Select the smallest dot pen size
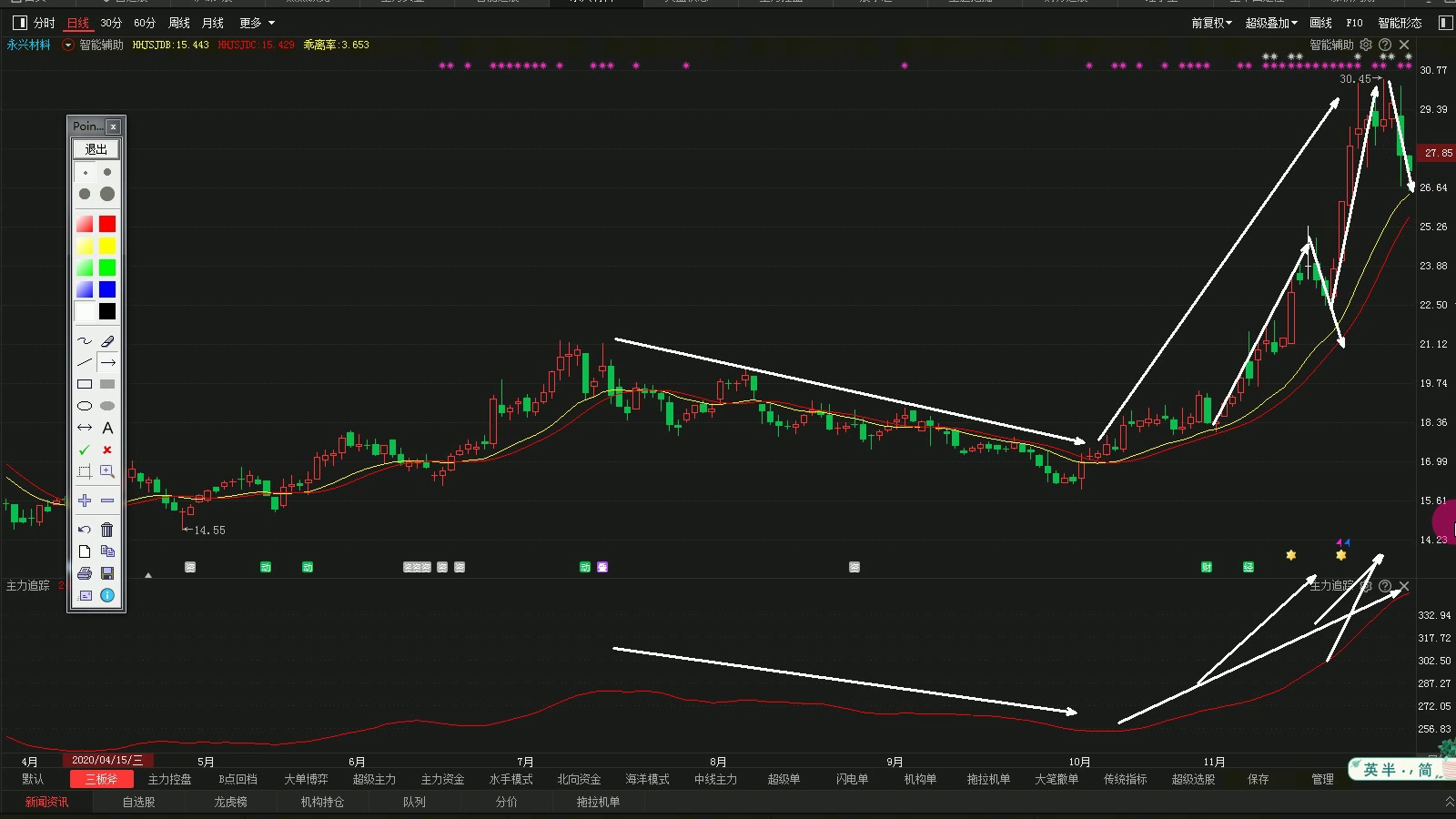Image resolution: width=1456 pixels, height=819 pixels. click(x=85, y=172)
